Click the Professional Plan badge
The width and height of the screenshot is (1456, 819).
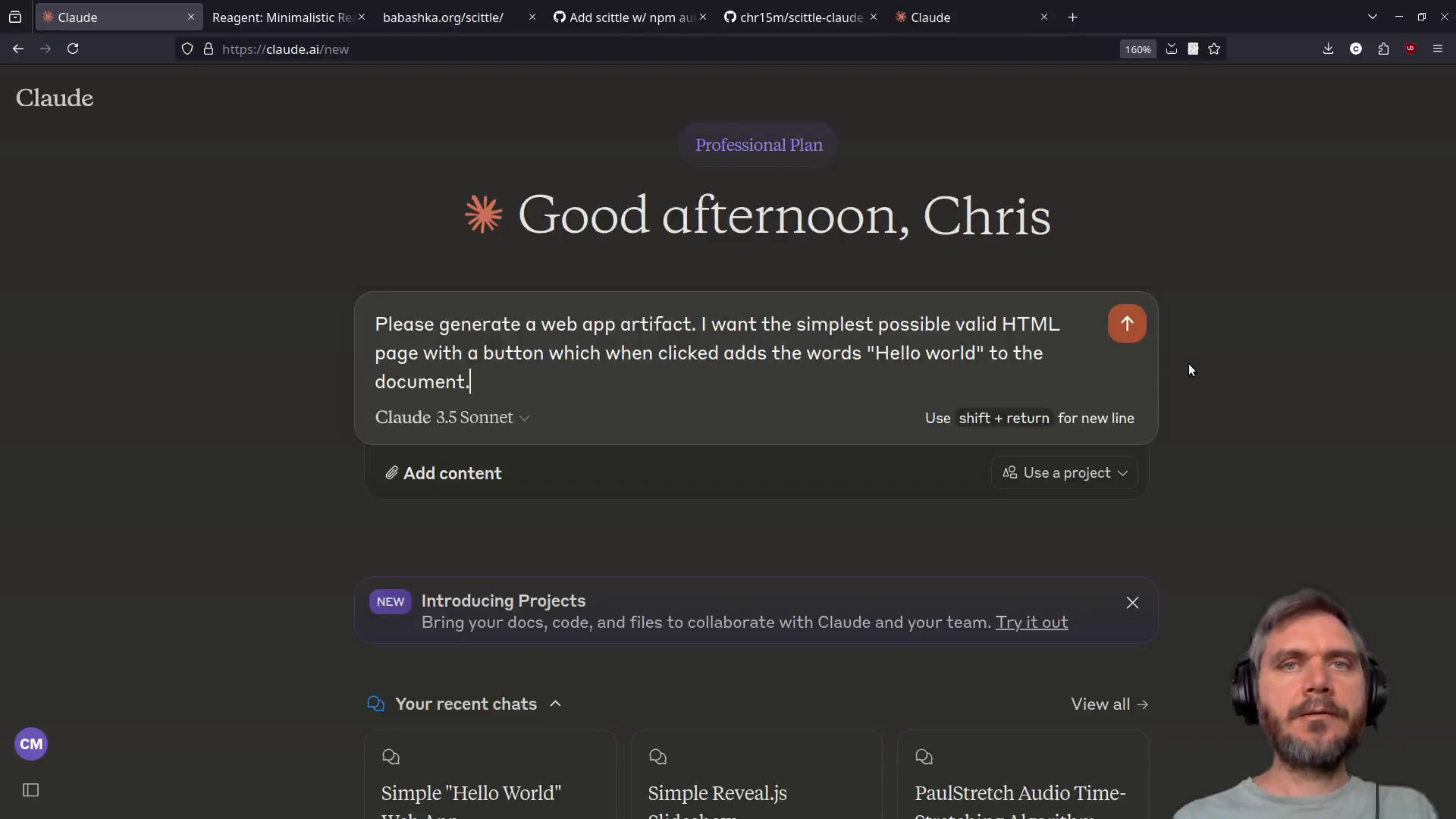pyautogui.click(x=758, y=145)
